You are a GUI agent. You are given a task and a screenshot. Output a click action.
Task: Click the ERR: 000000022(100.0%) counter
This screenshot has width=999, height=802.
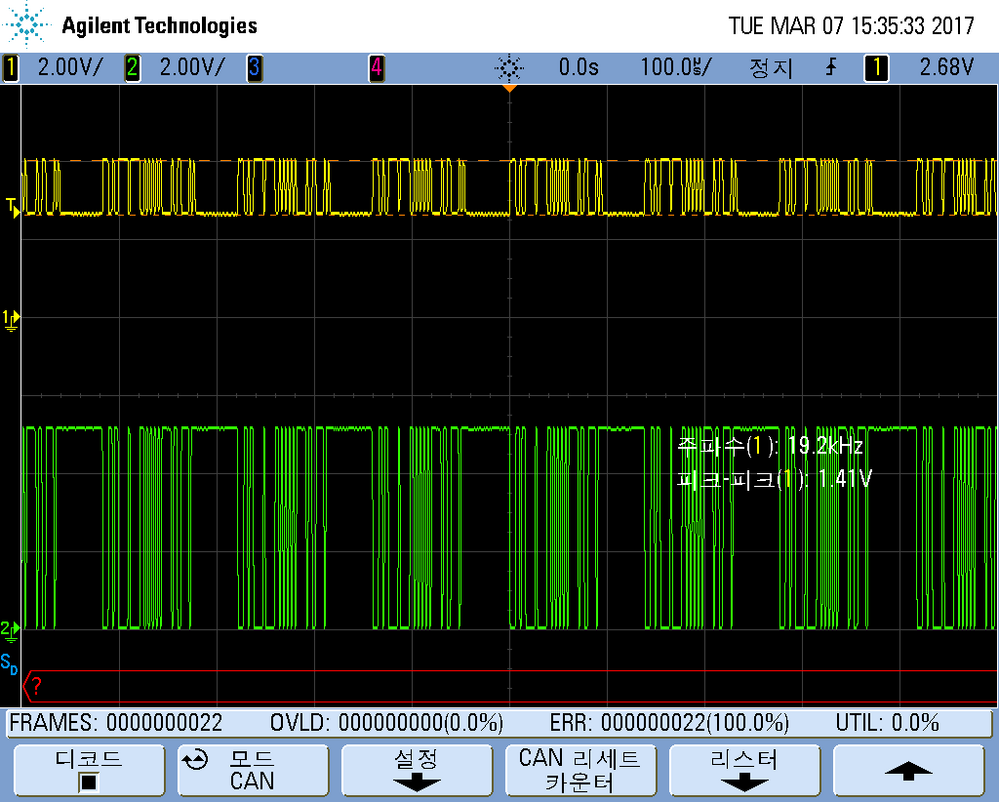point(670,723)
